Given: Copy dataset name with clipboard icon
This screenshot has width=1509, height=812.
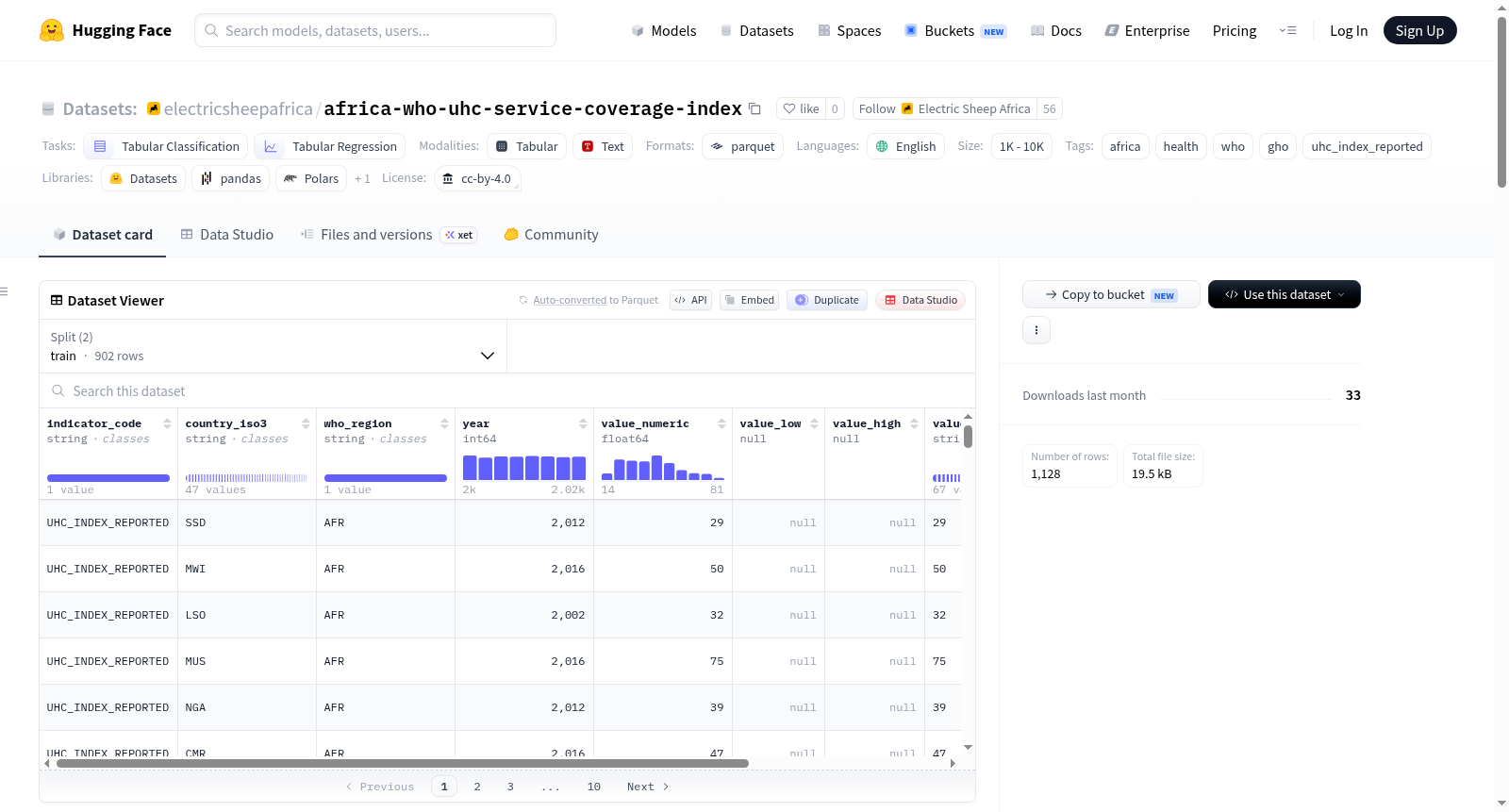Looking at the screenshot, I should click(x=754, y=108).
